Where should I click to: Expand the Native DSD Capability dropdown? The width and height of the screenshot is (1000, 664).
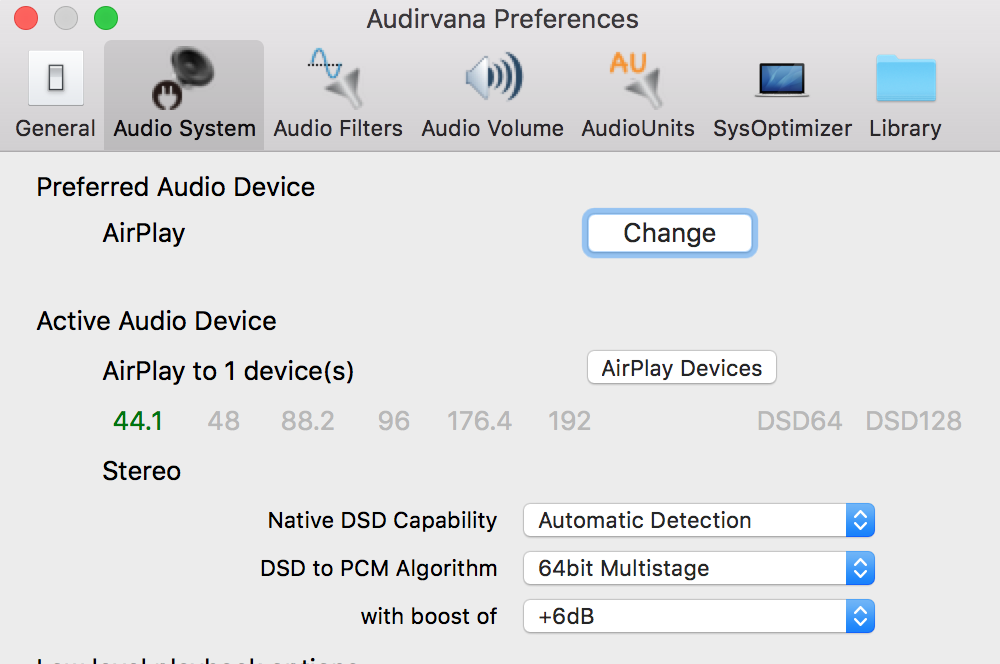699,520
